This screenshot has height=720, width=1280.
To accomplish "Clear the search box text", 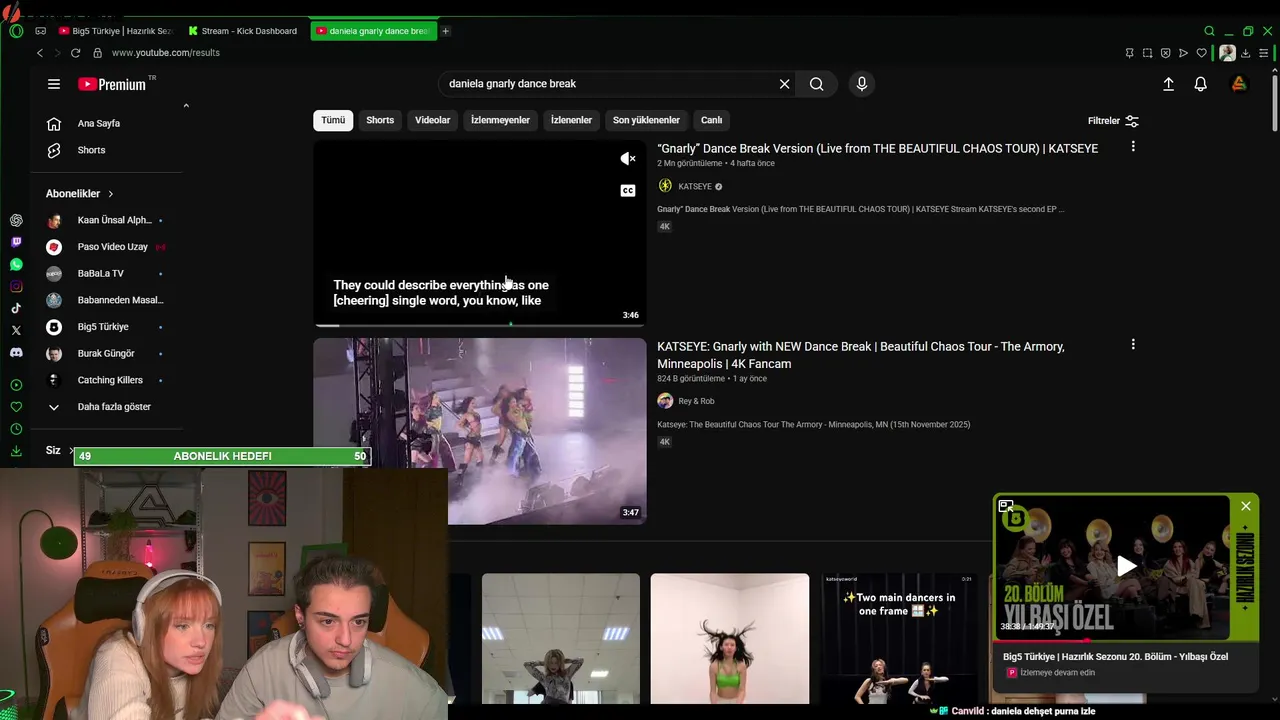I will [784, 84].
